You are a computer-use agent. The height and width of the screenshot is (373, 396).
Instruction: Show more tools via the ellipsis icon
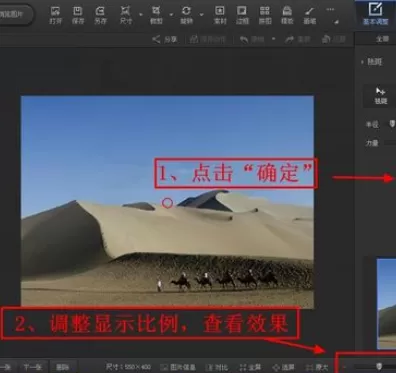pyautogui.click(x=330, y=9)
